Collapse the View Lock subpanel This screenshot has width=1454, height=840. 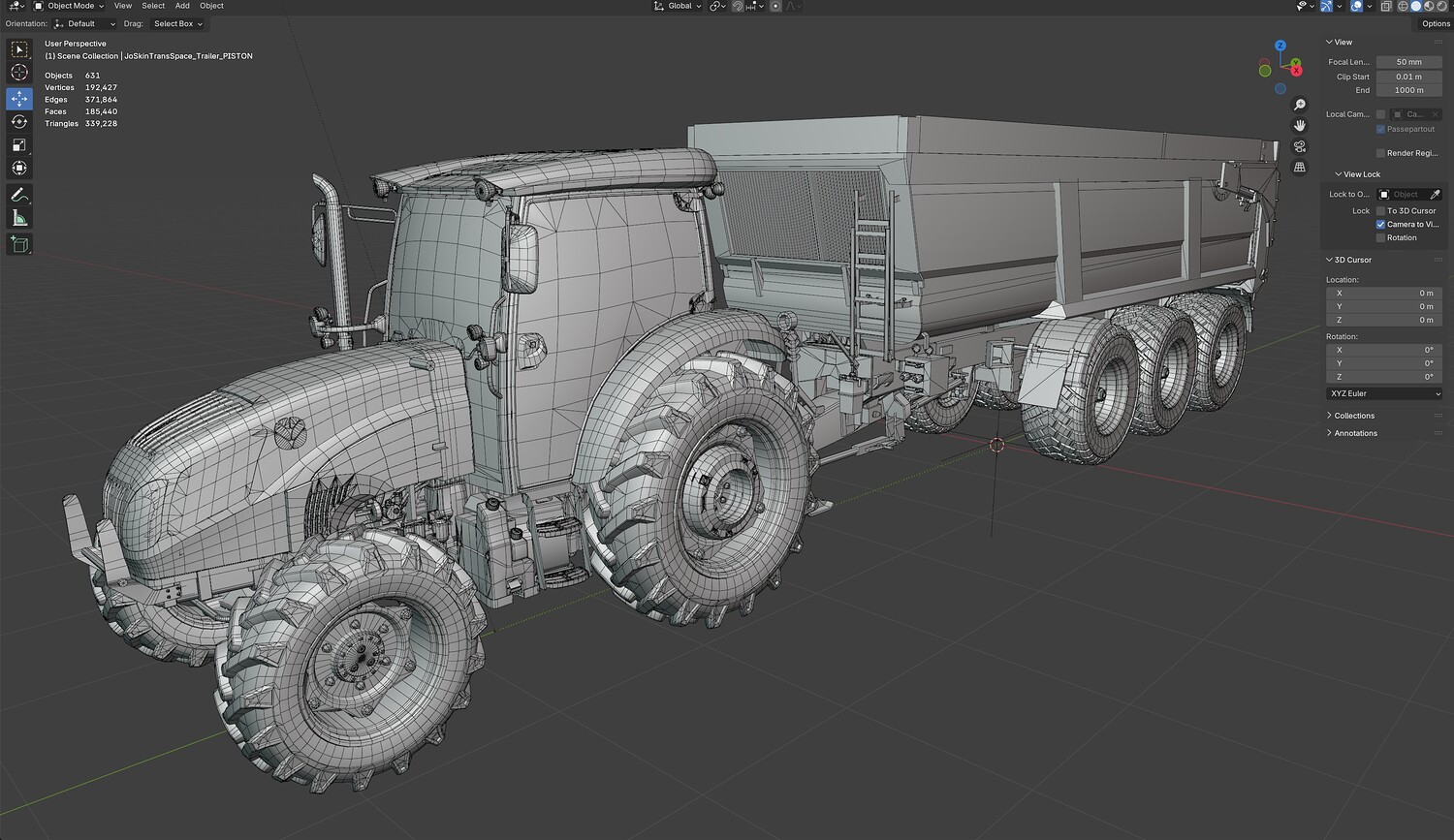1357,174
